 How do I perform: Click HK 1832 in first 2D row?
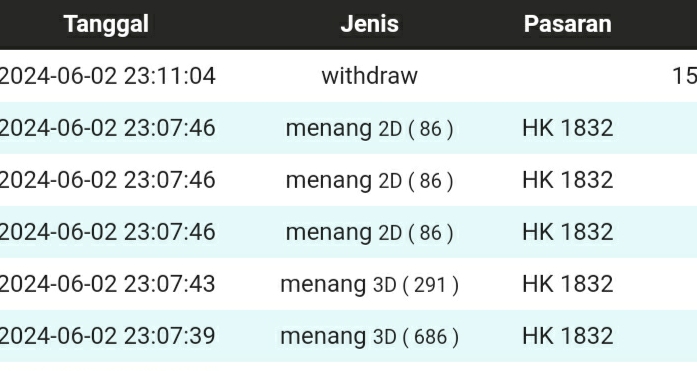tap(568, 128)
